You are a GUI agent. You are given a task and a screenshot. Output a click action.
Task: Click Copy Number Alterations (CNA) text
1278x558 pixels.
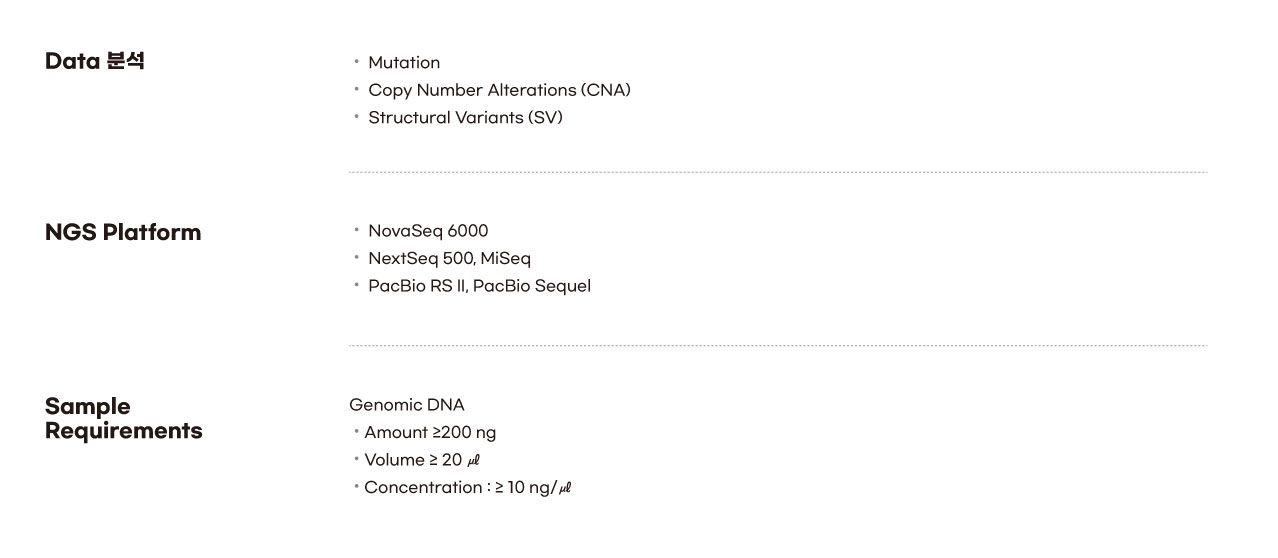tap(499, 90)
